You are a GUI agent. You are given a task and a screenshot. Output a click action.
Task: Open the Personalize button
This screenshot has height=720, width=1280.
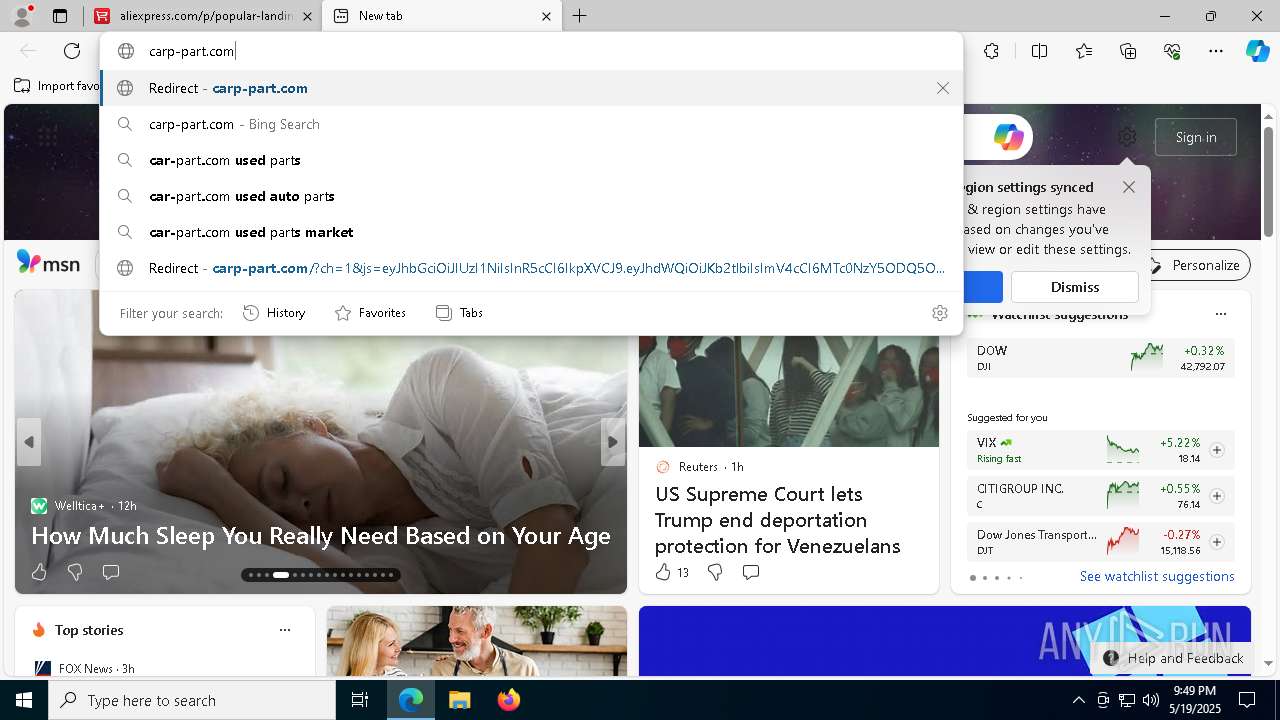click(1196, 265)
